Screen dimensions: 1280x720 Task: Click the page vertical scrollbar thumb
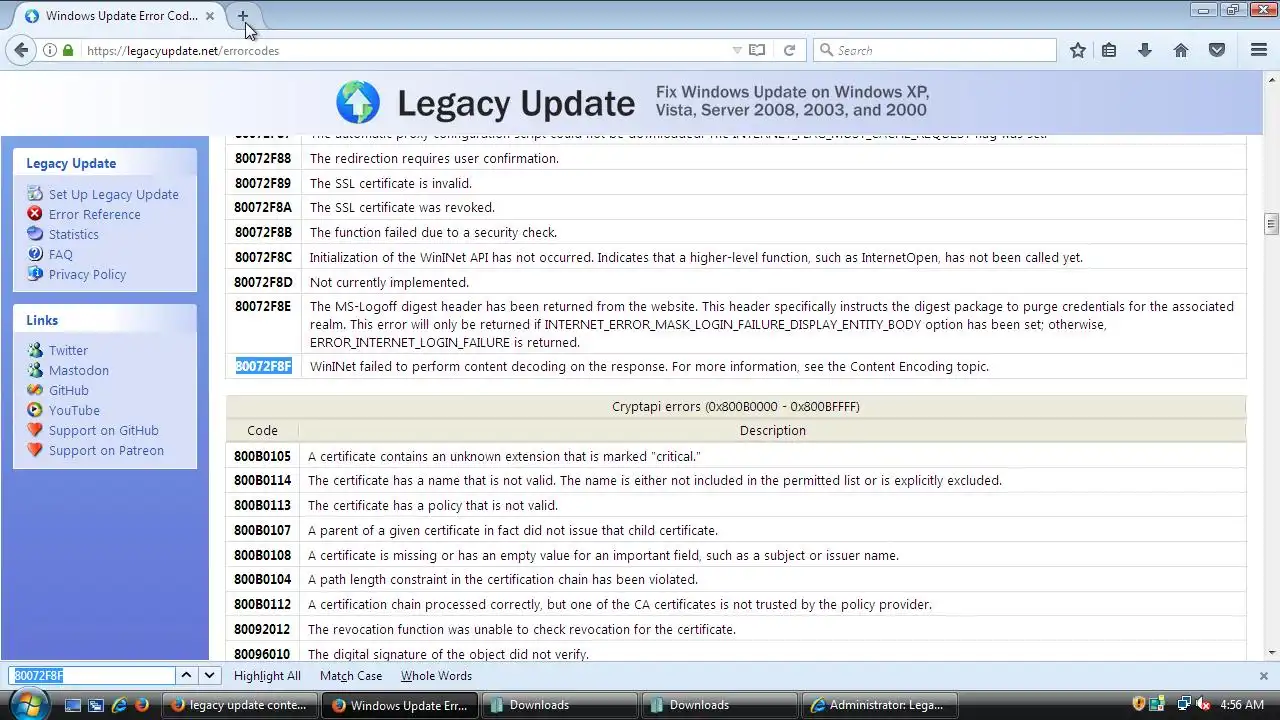[x=1271, y=223]
